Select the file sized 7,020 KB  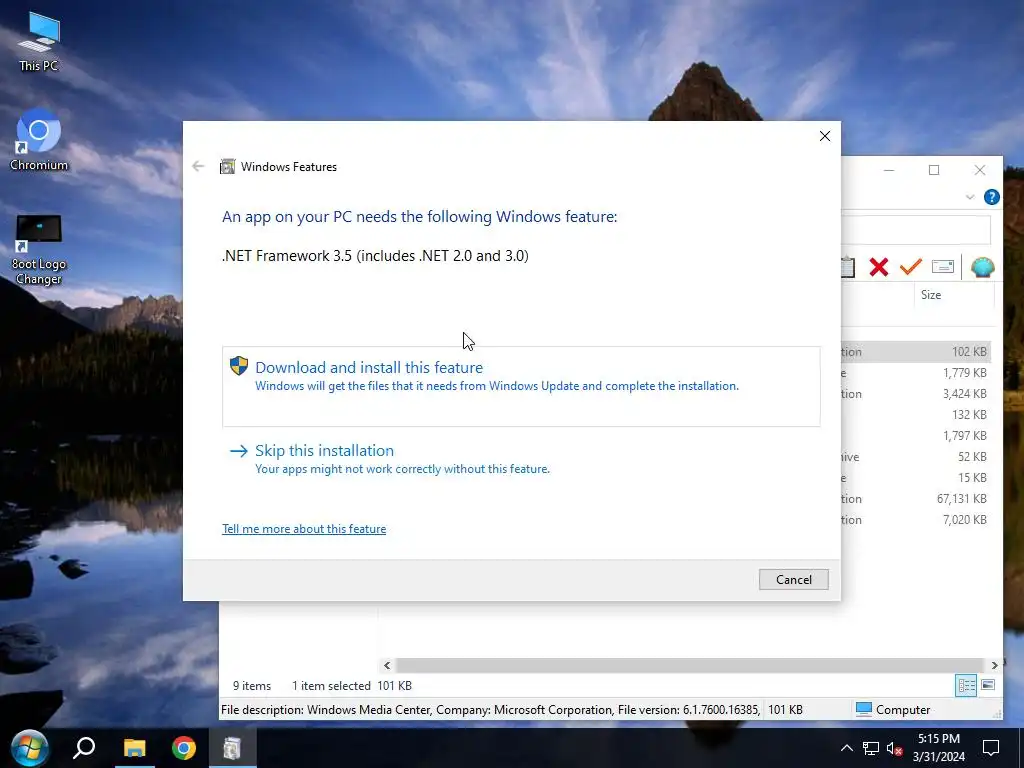coord(916,519)
